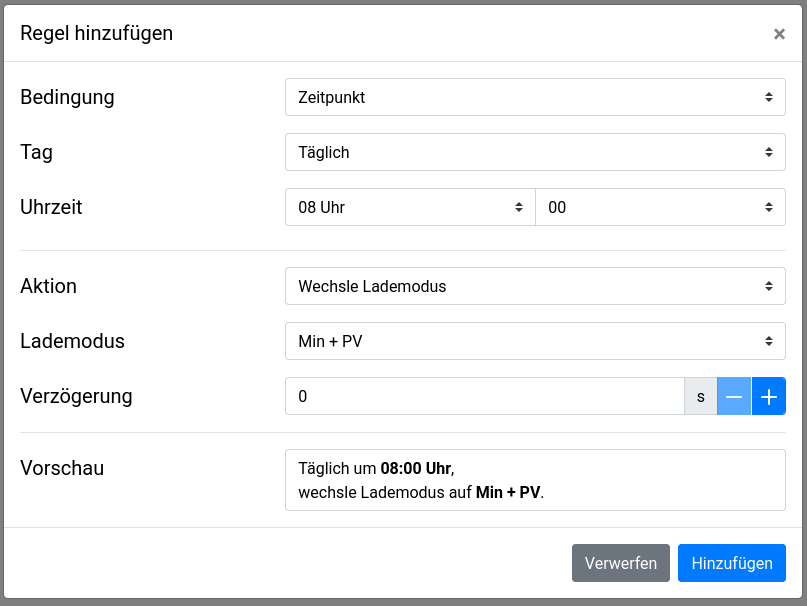Open the Lademodus dropdown showing Min + PV
The height and width of the screenshot is (606, 807).
tap(535, 341)
